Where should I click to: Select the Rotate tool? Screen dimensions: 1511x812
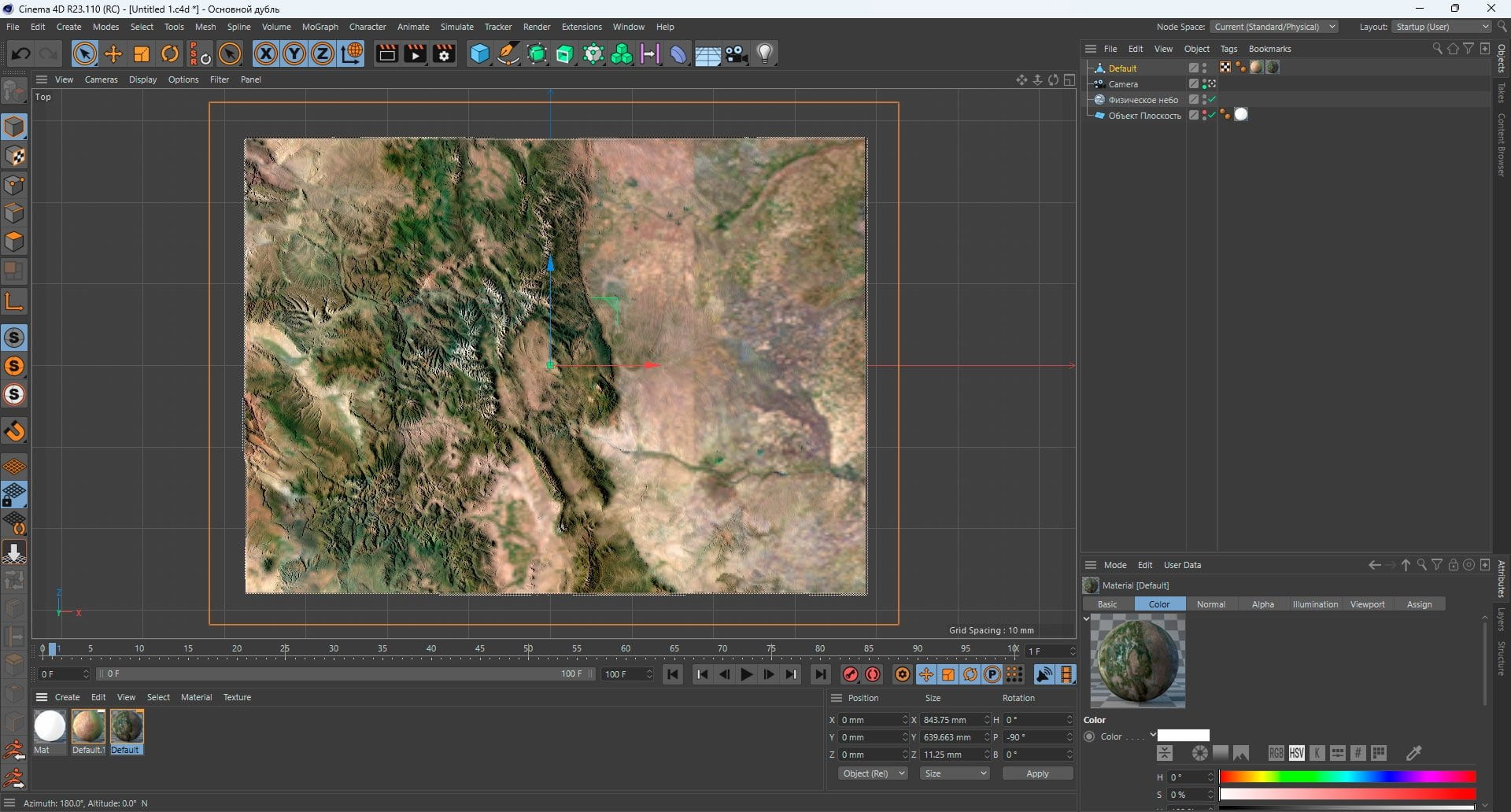(x=170, y=54)
